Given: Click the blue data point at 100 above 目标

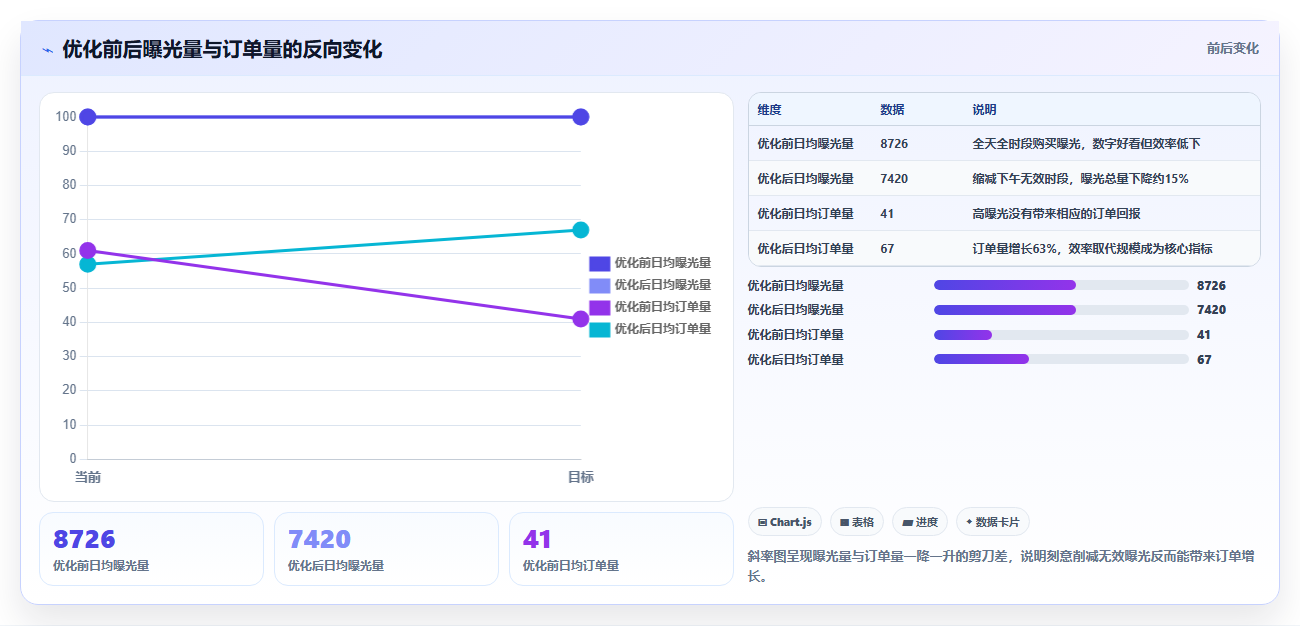Looking at the screenshot, I should coord(581,117).
